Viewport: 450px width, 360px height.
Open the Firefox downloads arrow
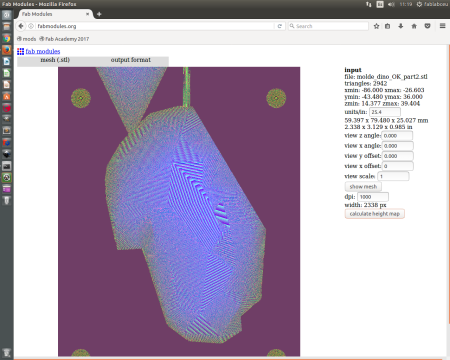pyautogui.click(x=401, y=26)
